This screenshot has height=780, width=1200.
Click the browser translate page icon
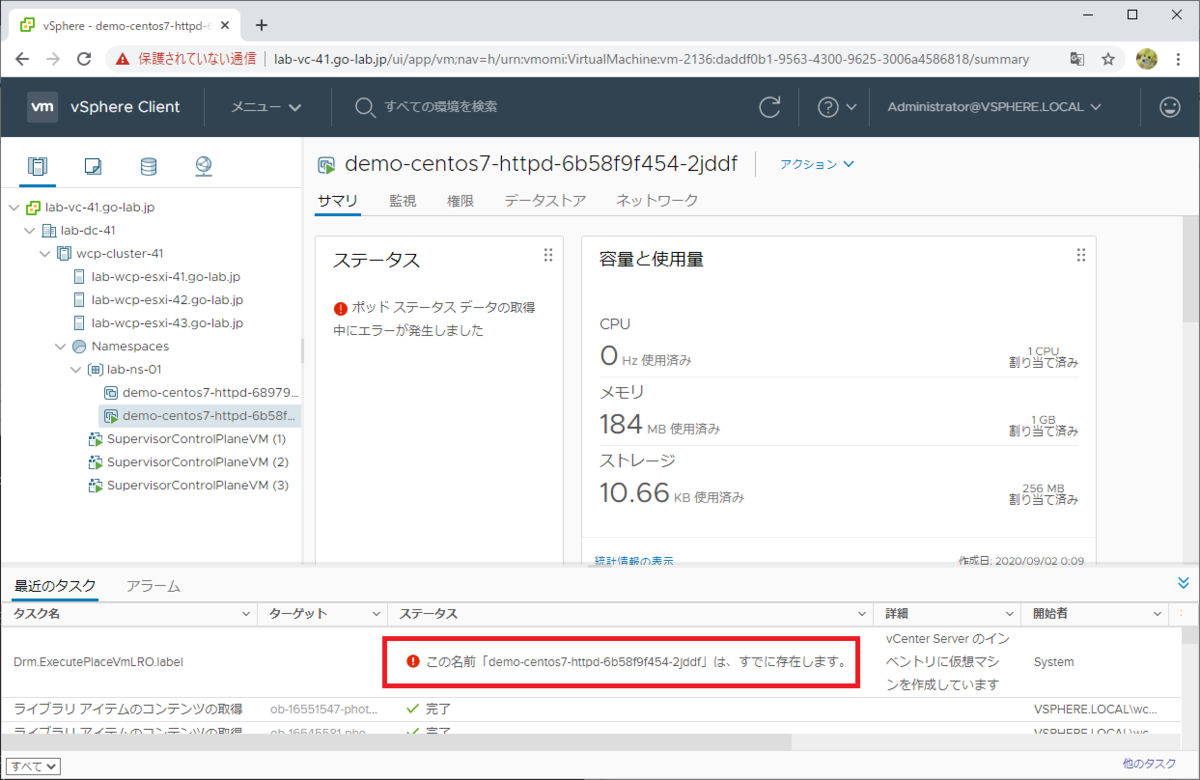tap(1077, 59)
